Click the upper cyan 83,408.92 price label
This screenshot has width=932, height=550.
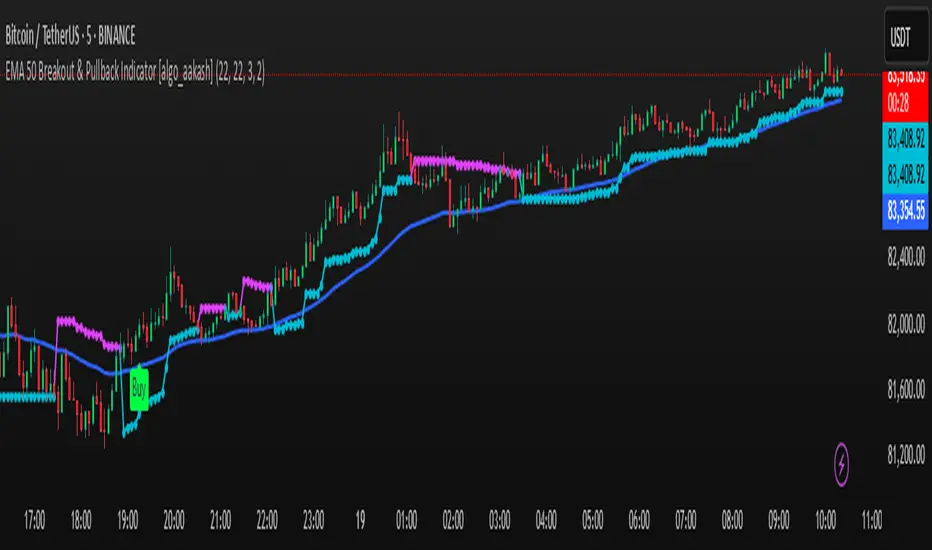(905, 140)
